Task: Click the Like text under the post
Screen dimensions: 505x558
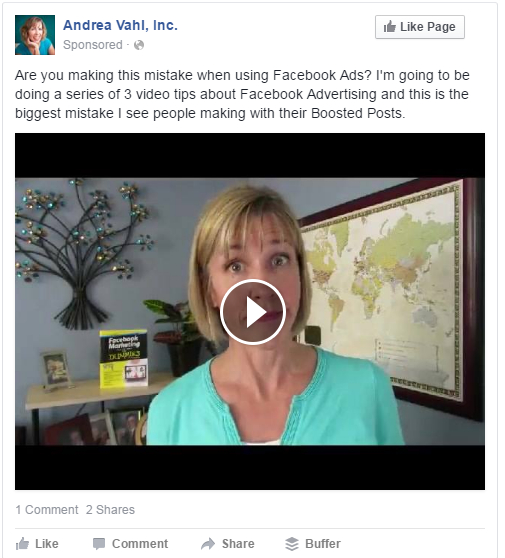Action: (x=47, y=544)
